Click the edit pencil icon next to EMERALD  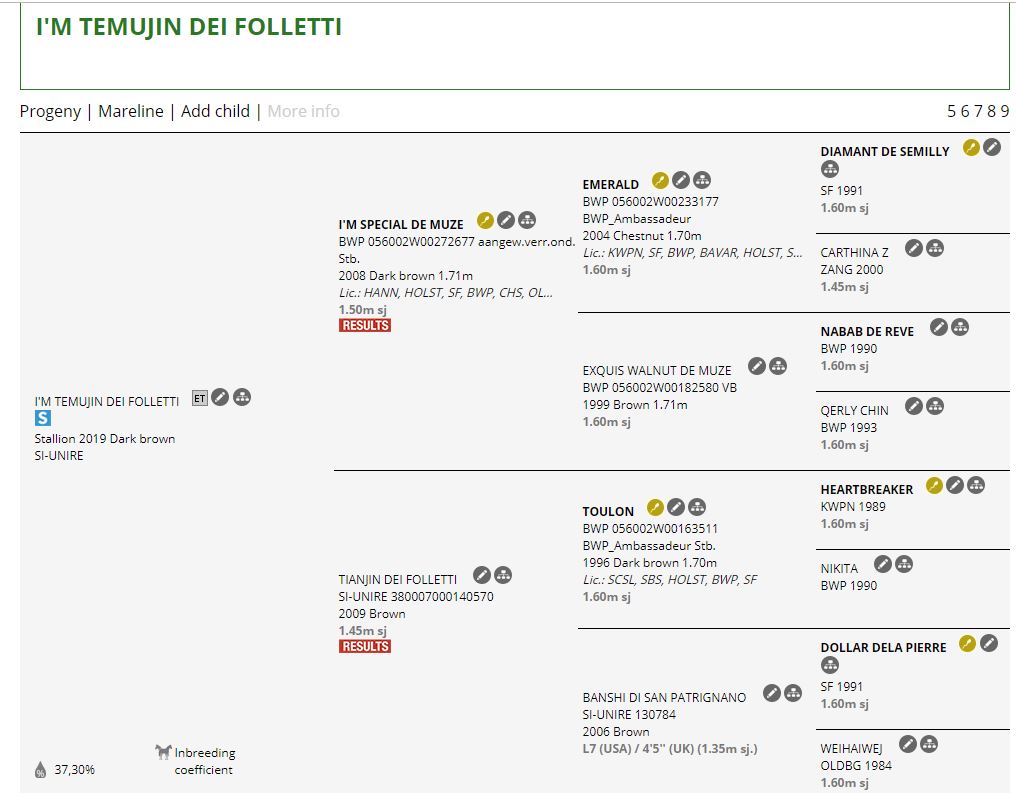(x=680, y=180)
